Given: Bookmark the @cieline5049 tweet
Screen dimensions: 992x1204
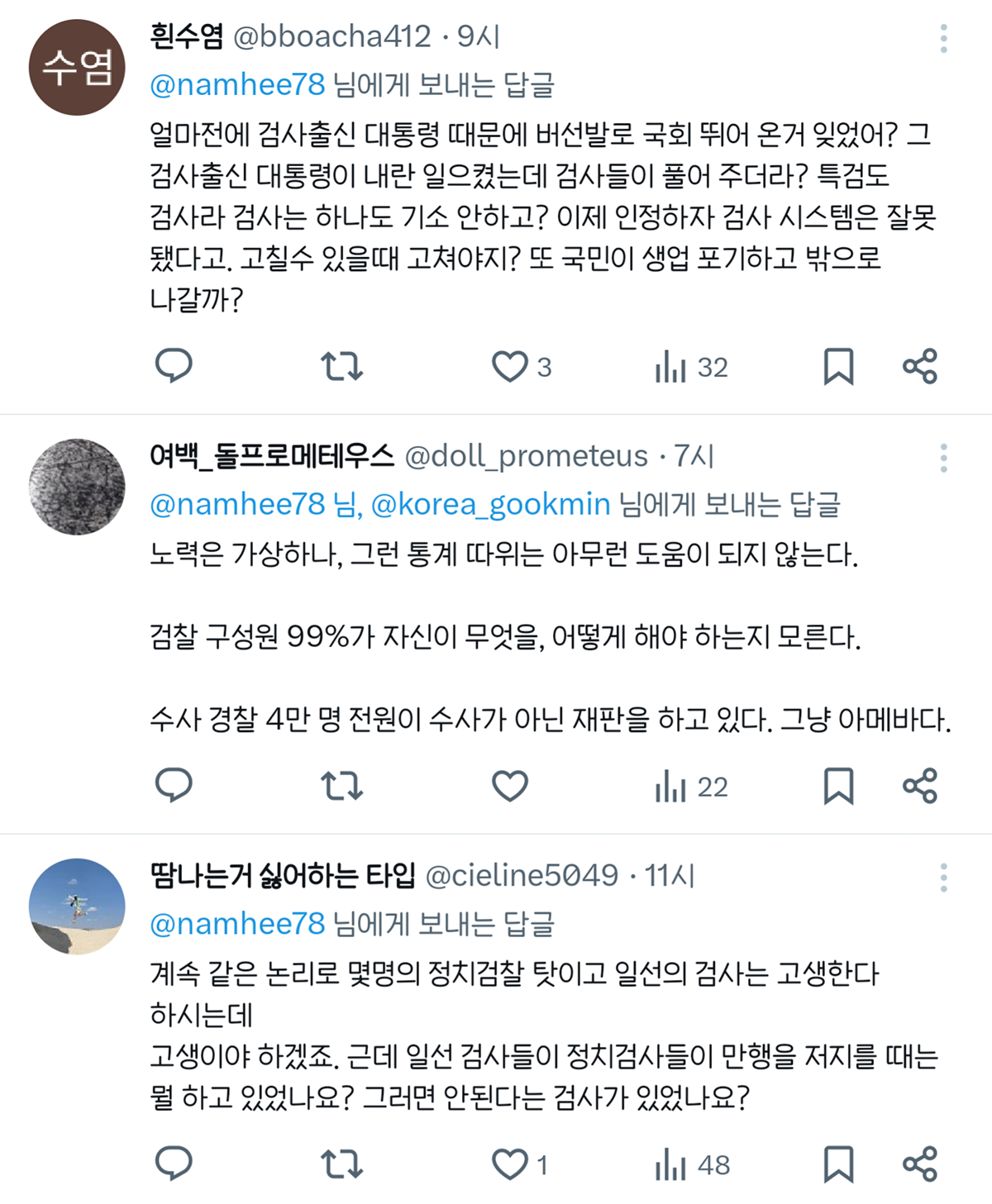Looking at the screenshot, I should coord(838,1164).
